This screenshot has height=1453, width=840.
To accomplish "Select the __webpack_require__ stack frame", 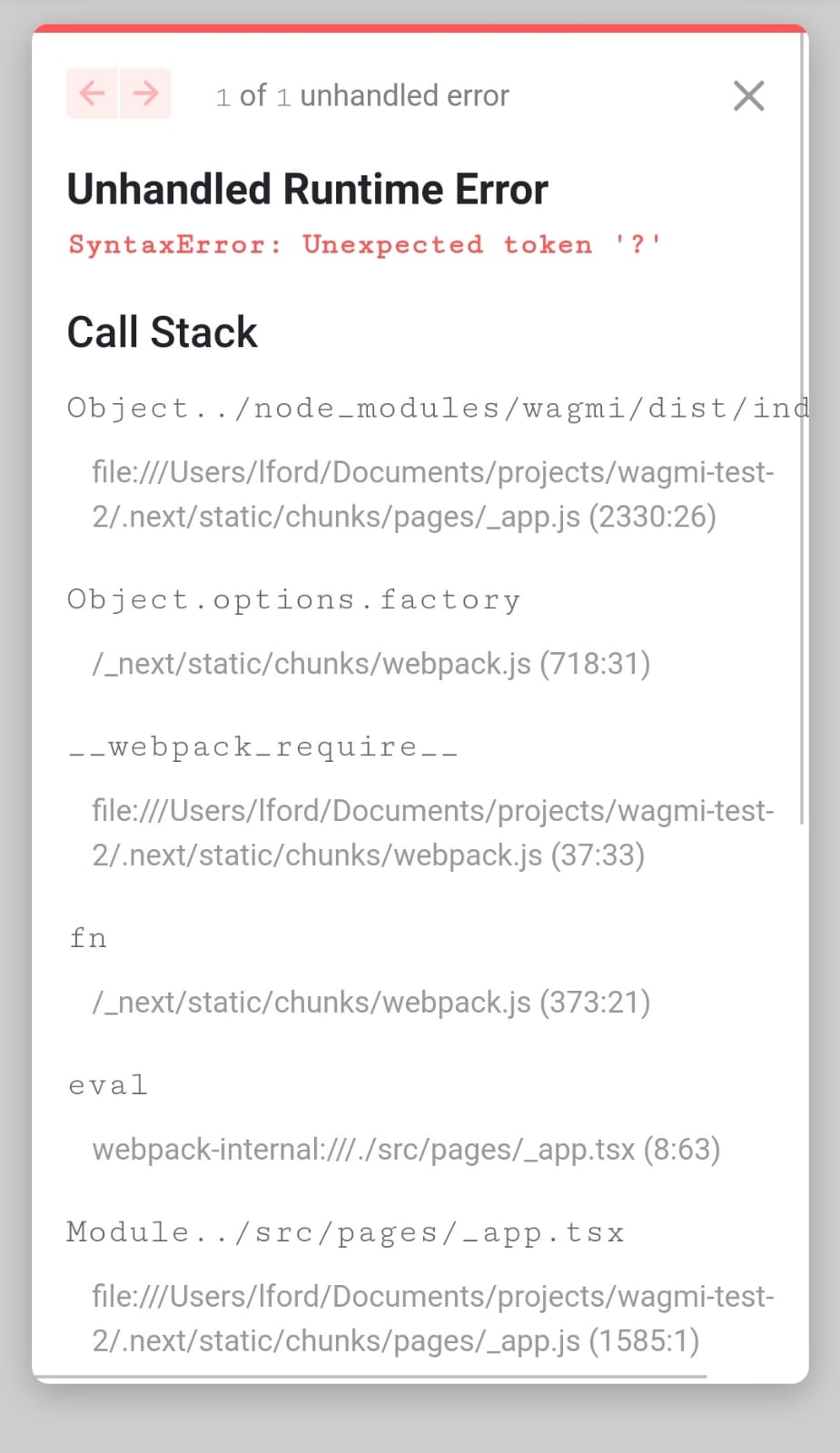I will click(262, 746).
